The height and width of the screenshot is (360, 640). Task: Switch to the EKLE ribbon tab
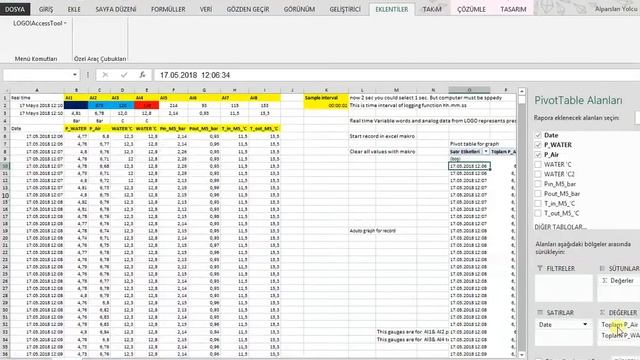(x=74, y=9)
